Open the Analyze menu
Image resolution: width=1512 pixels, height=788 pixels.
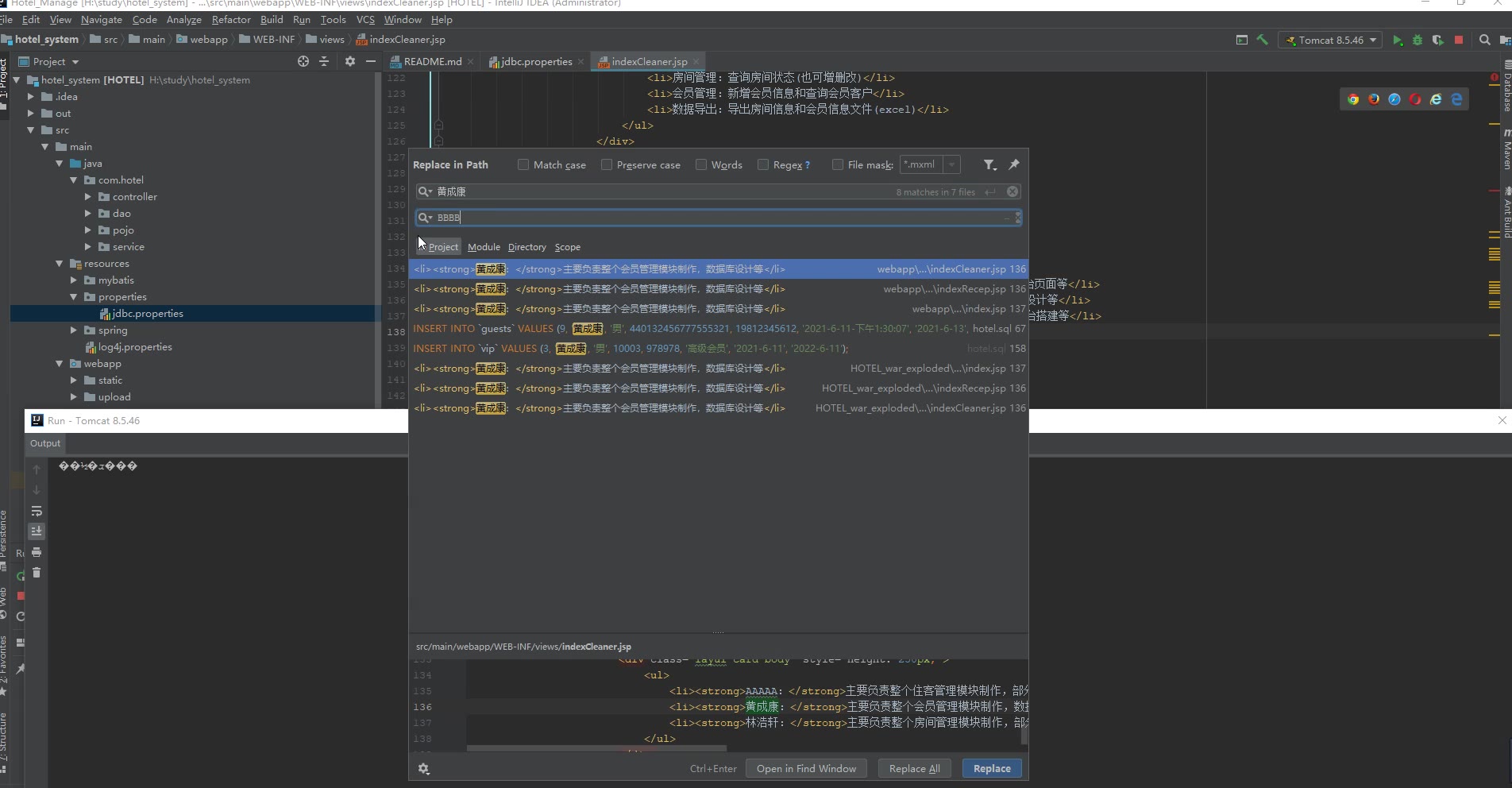click(x=184, y=20)
